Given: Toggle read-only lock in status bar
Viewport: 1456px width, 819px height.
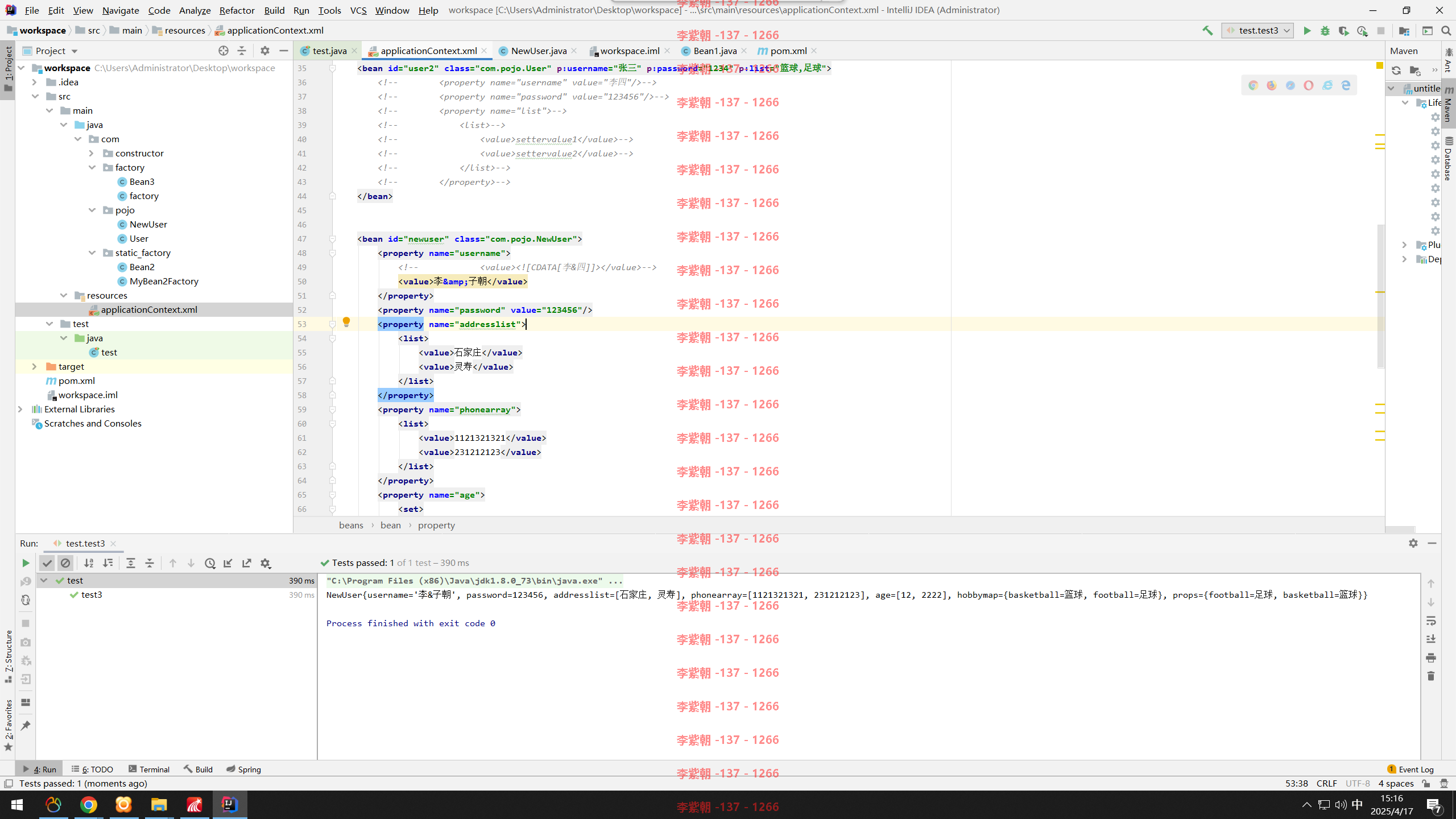Looking at the screenshot, I should point(1426,784).
